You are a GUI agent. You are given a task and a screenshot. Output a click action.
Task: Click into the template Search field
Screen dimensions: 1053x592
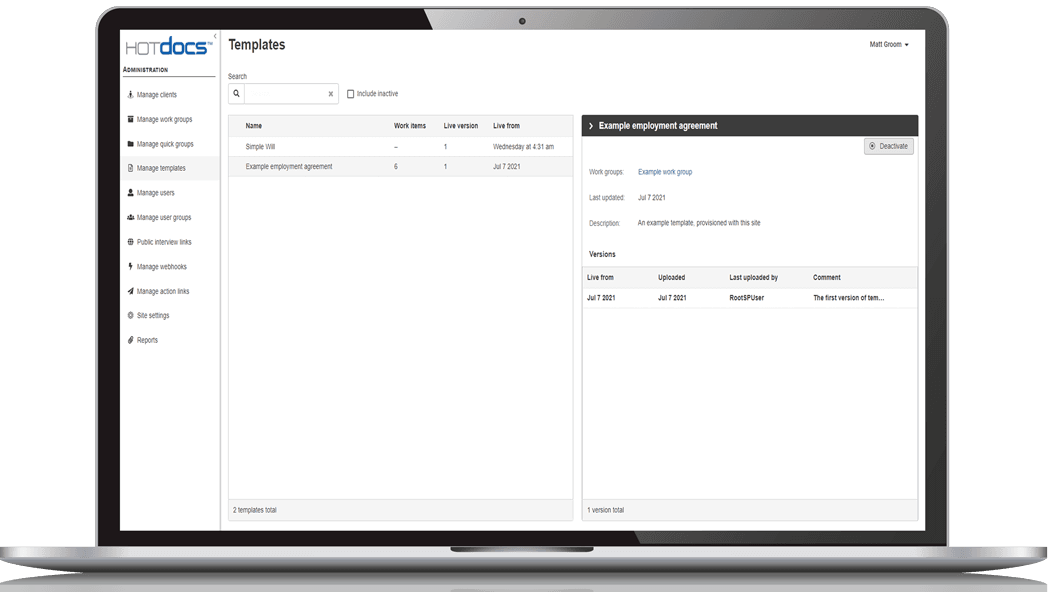(285, 94)
